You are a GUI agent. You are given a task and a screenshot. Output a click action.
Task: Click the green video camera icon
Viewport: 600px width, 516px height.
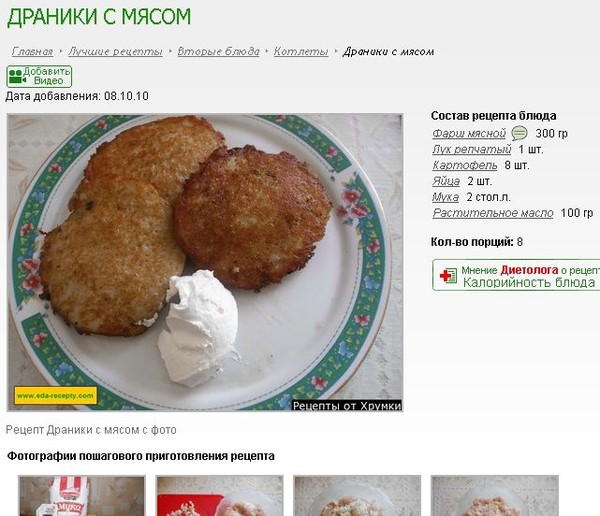click(17, 76)
